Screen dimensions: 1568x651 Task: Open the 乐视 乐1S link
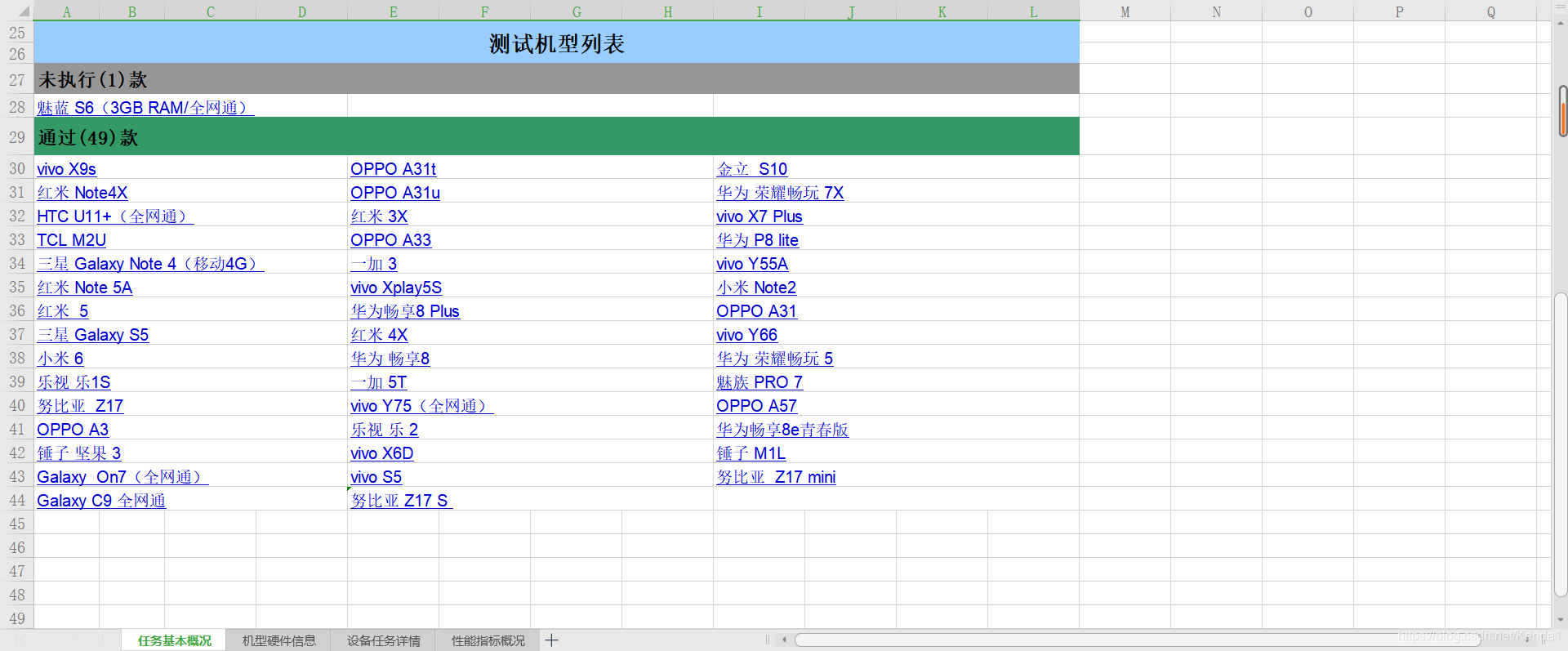pyautogui.click(x=73, y=382)
